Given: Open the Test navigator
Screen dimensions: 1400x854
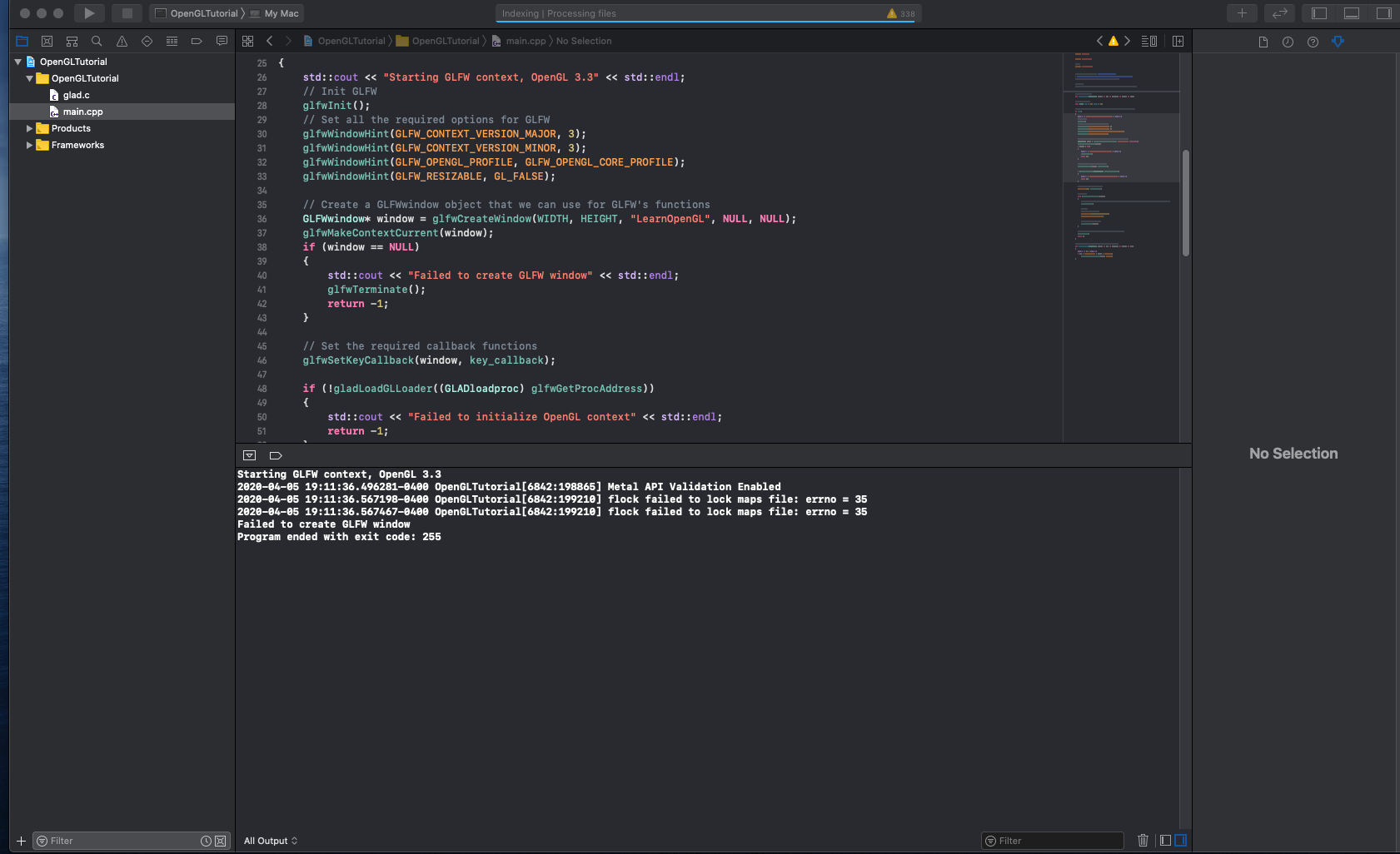Looking at the screenshot, I should click(147, 41).
